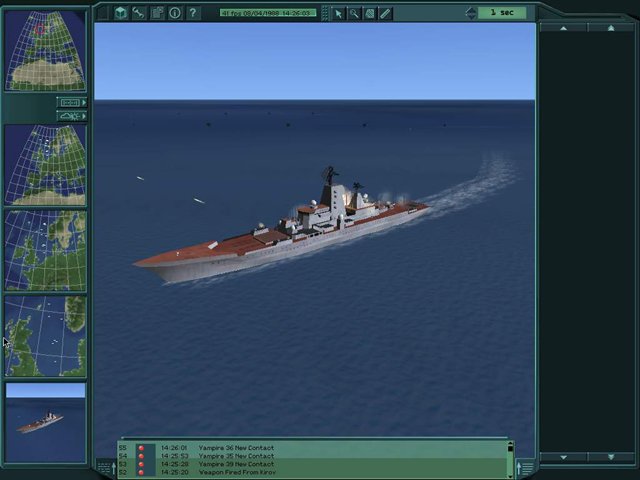Click the '1 sec' time compression display
Screen dimensions: 640x480
502,13
